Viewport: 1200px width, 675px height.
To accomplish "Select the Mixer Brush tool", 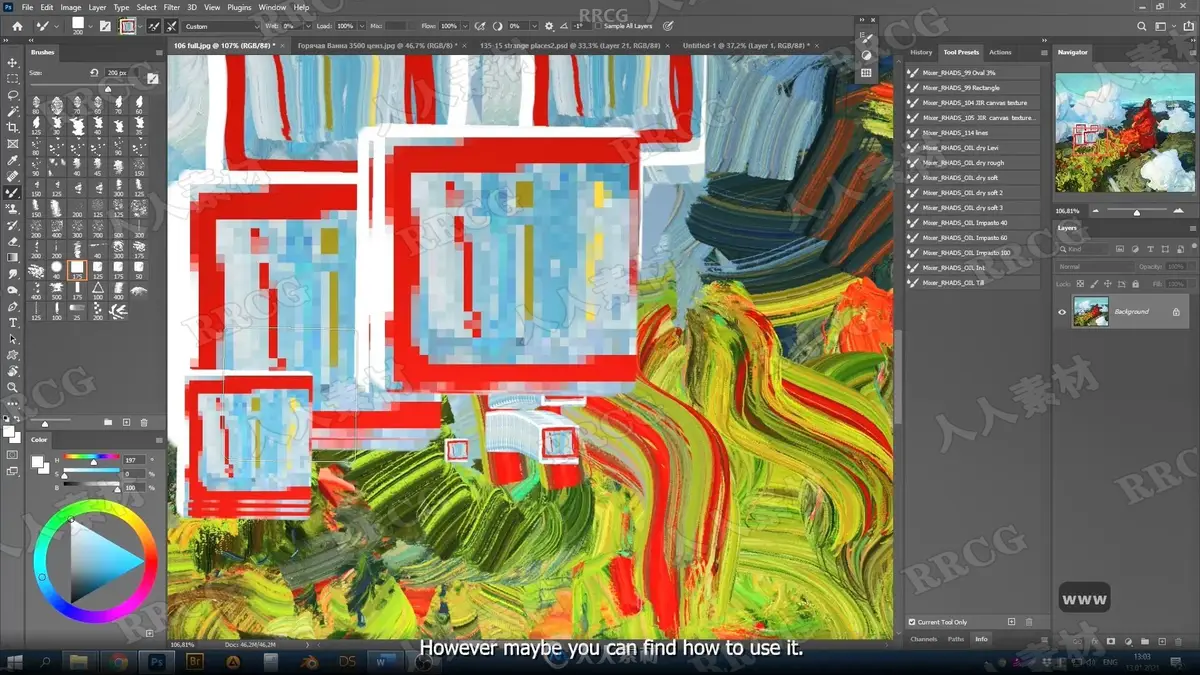I will point(13,192).
